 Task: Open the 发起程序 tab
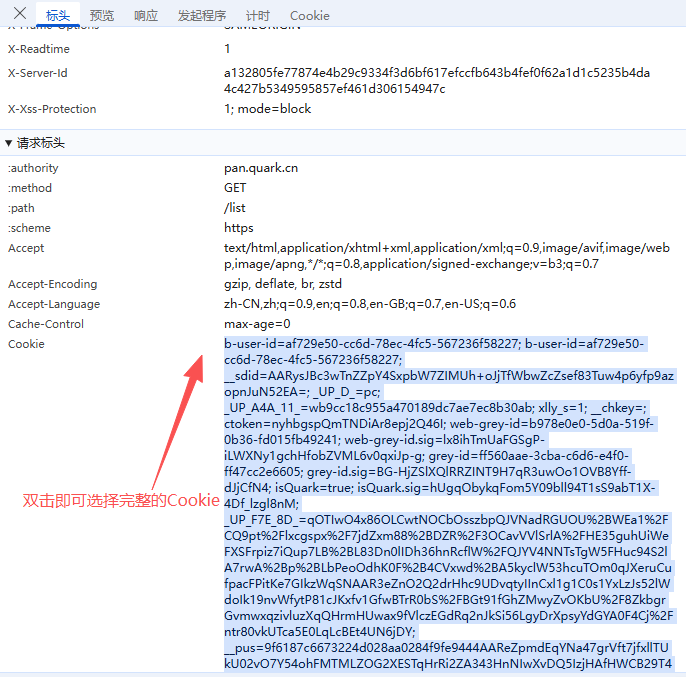(202, 16)
